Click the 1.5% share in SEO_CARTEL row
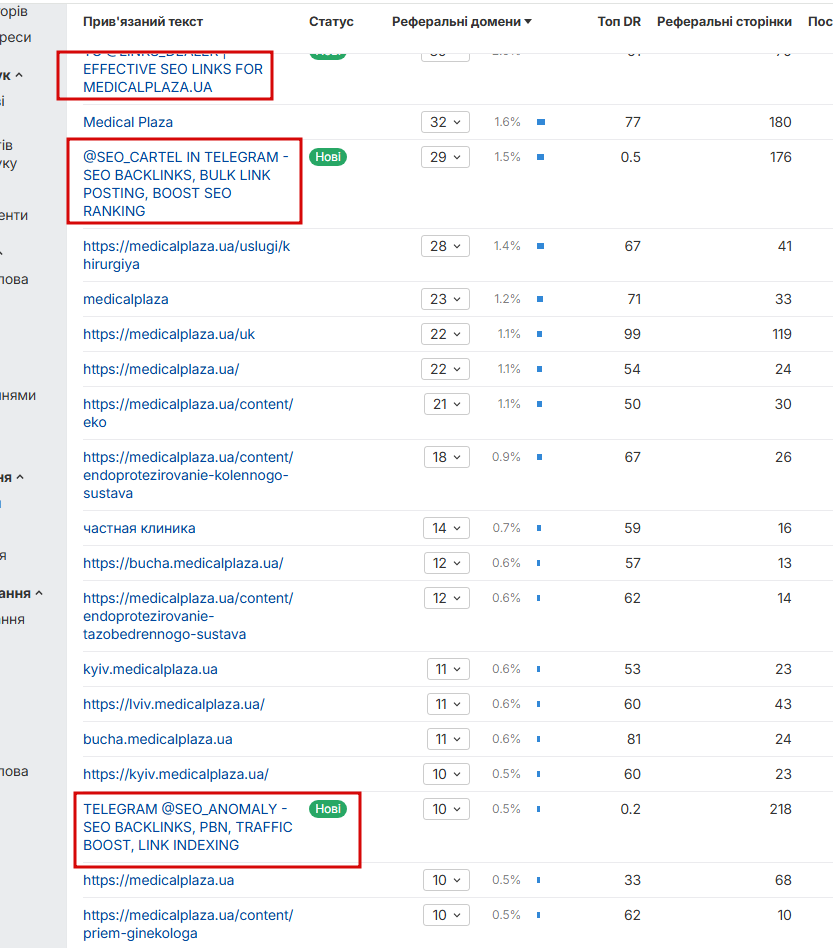The image size is (833, 948). [x=507, y=157]
